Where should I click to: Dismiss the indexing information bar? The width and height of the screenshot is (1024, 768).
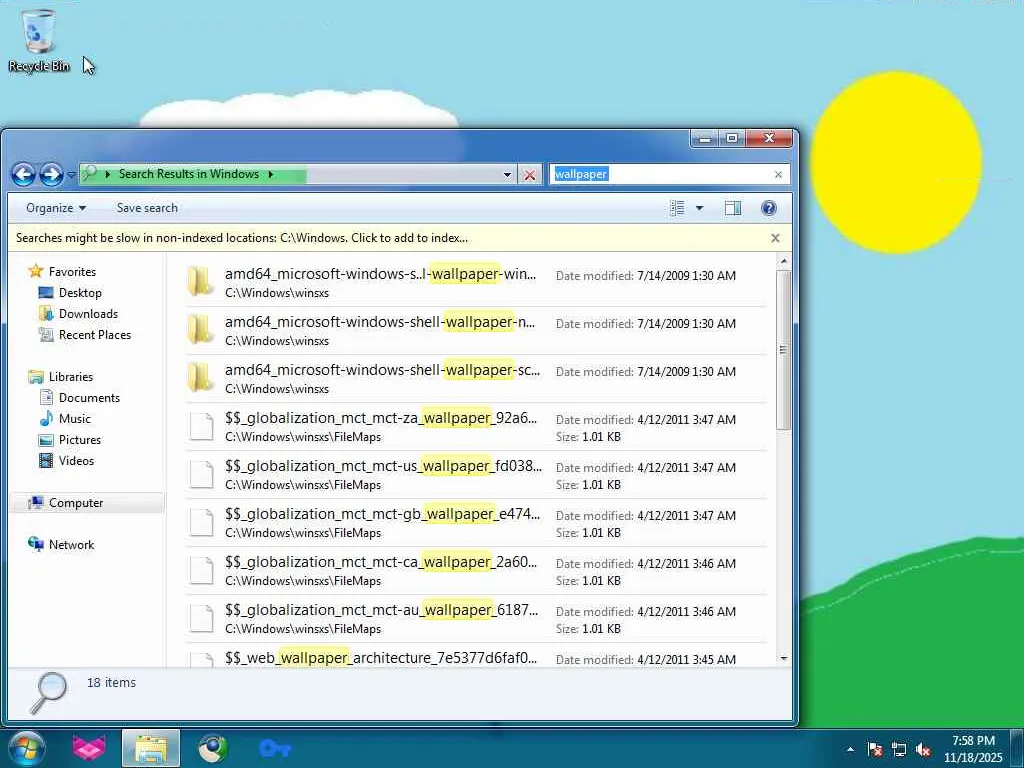(775, 238)
